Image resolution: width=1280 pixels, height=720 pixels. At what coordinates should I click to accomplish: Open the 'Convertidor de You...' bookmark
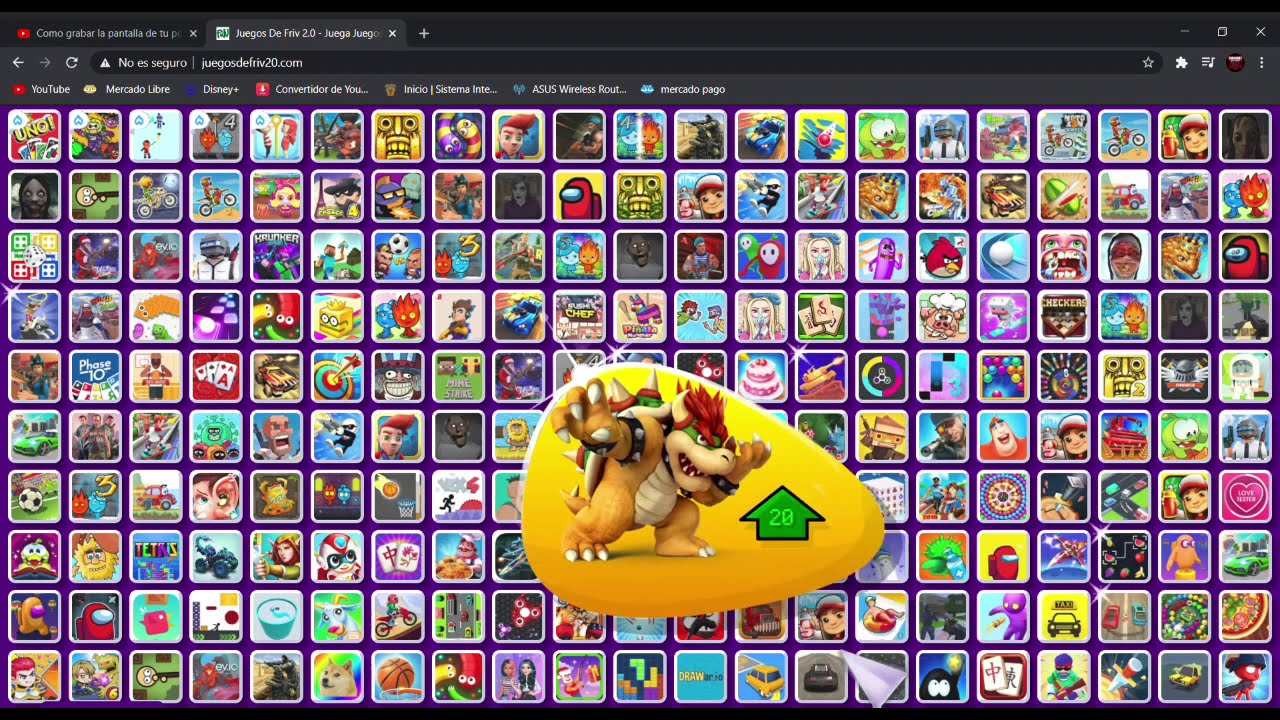(x=312, y=89)
